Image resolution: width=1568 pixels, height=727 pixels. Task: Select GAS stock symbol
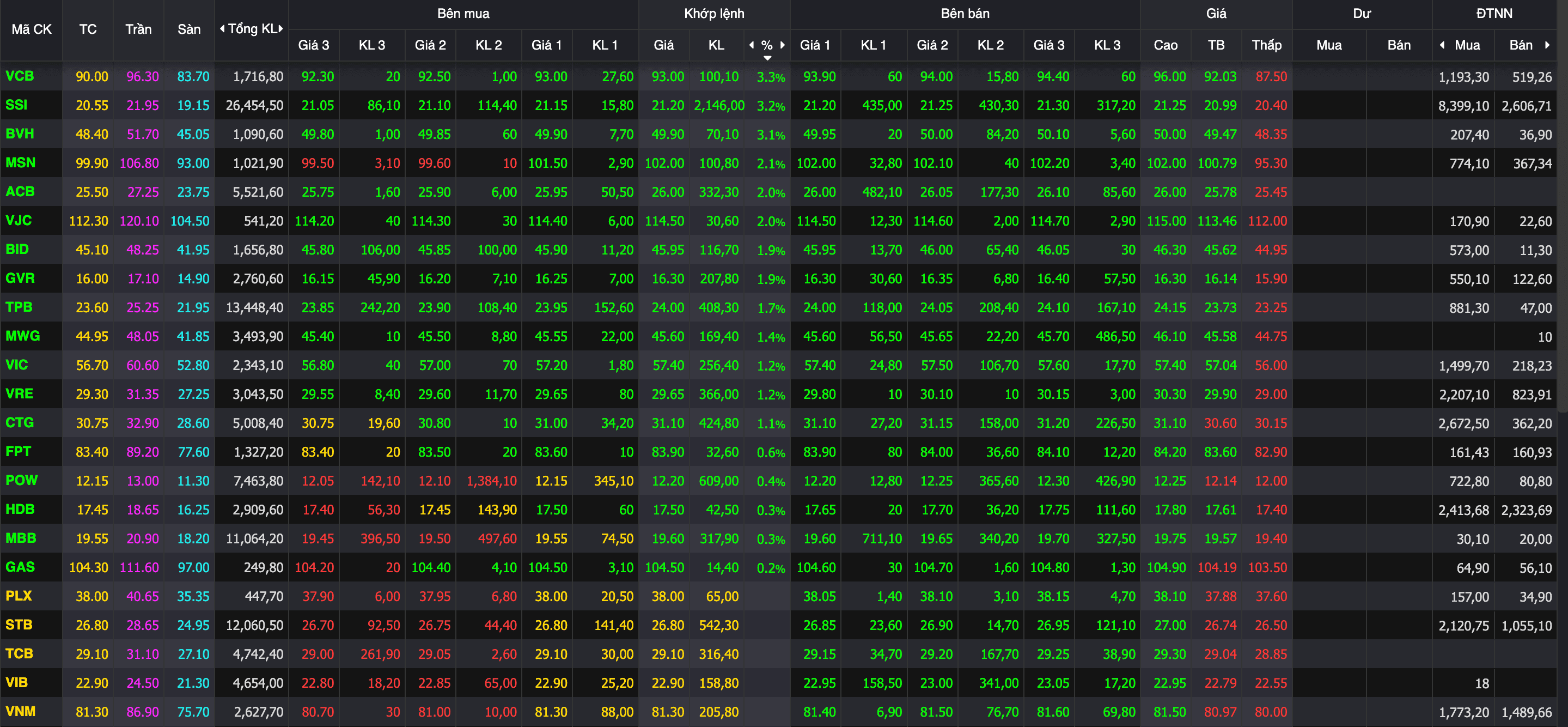tap(20, 567)
